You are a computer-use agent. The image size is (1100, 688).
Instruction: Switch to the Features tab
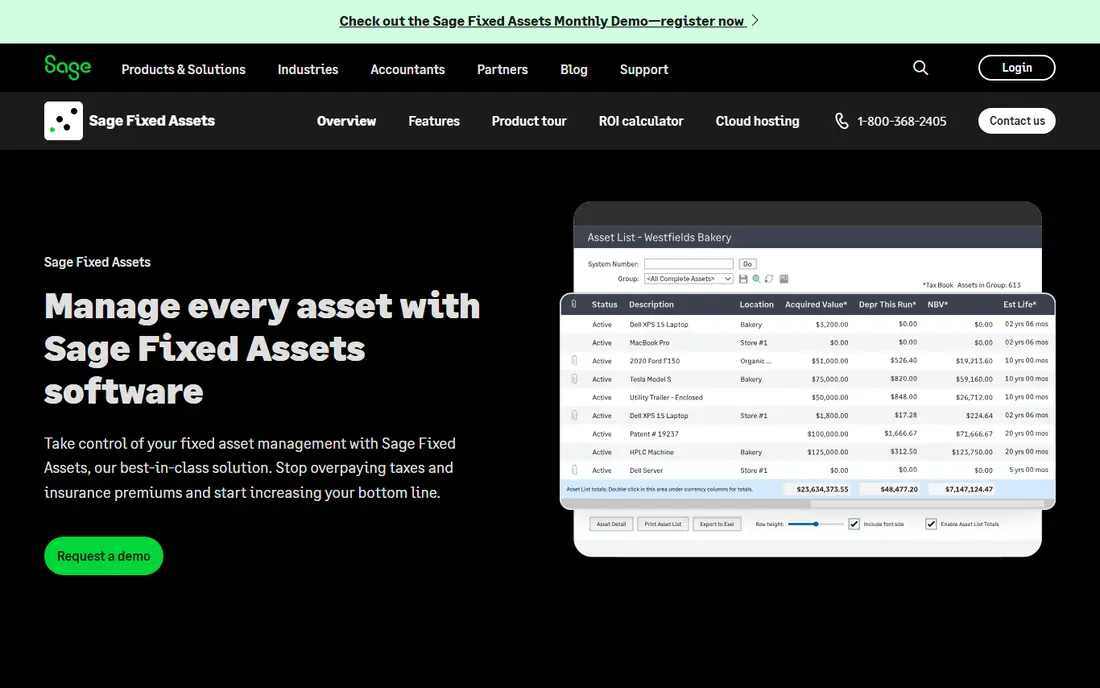tap(434, 121)
